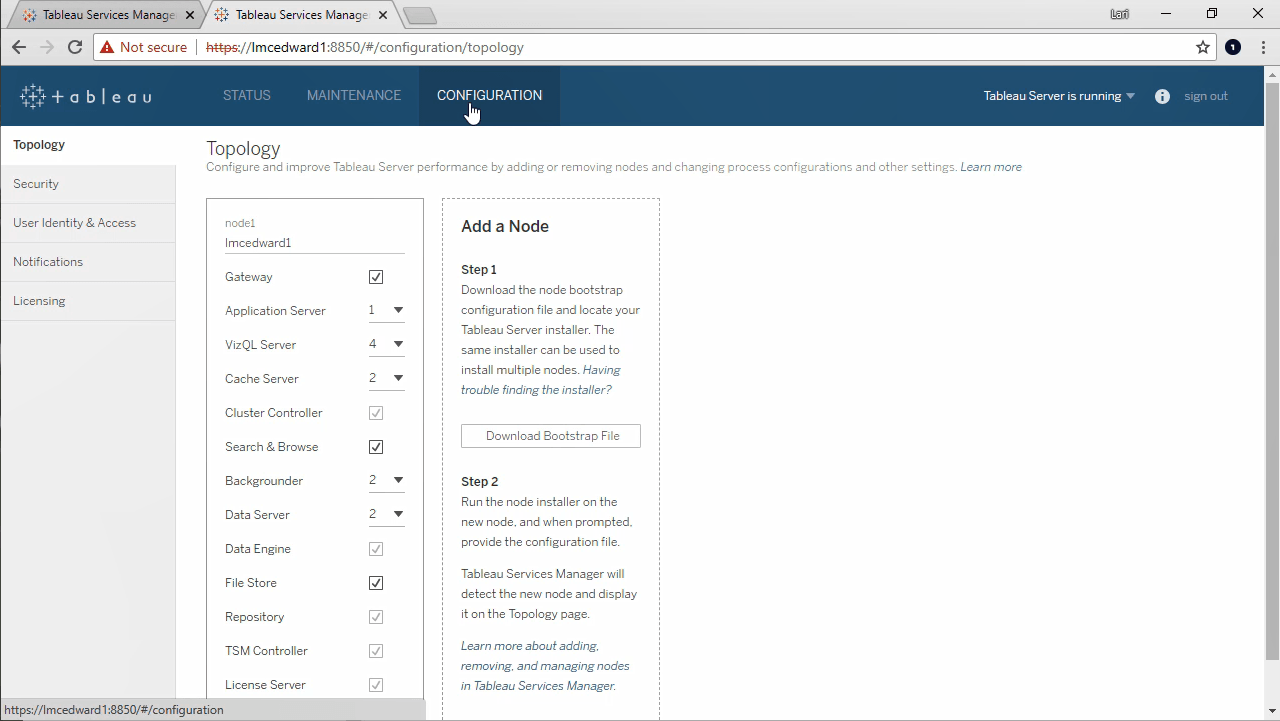Open a new browser tab

click(x=420, y=15)
